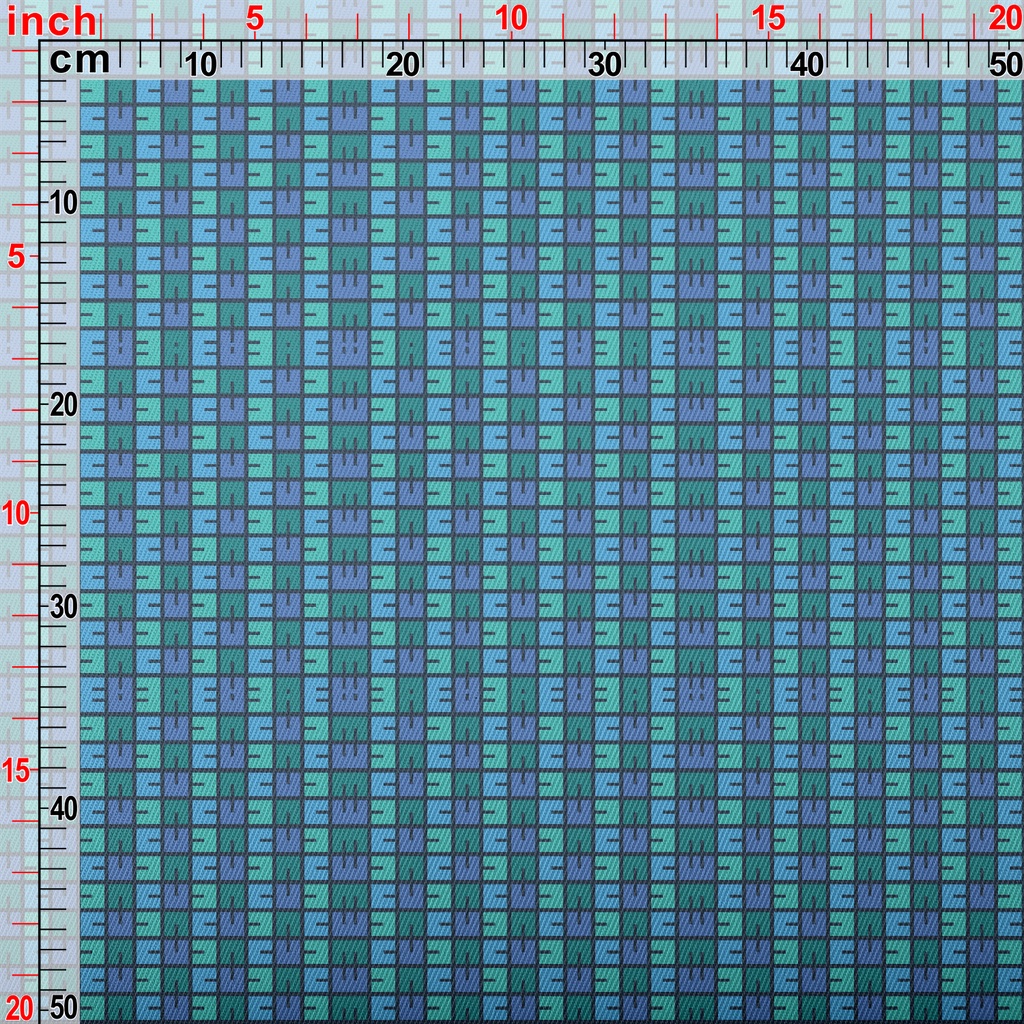Click the black 10 on horizontal cm ruler
Viewport: 1024px width, 1024px height.
click(x=200, y=65)
